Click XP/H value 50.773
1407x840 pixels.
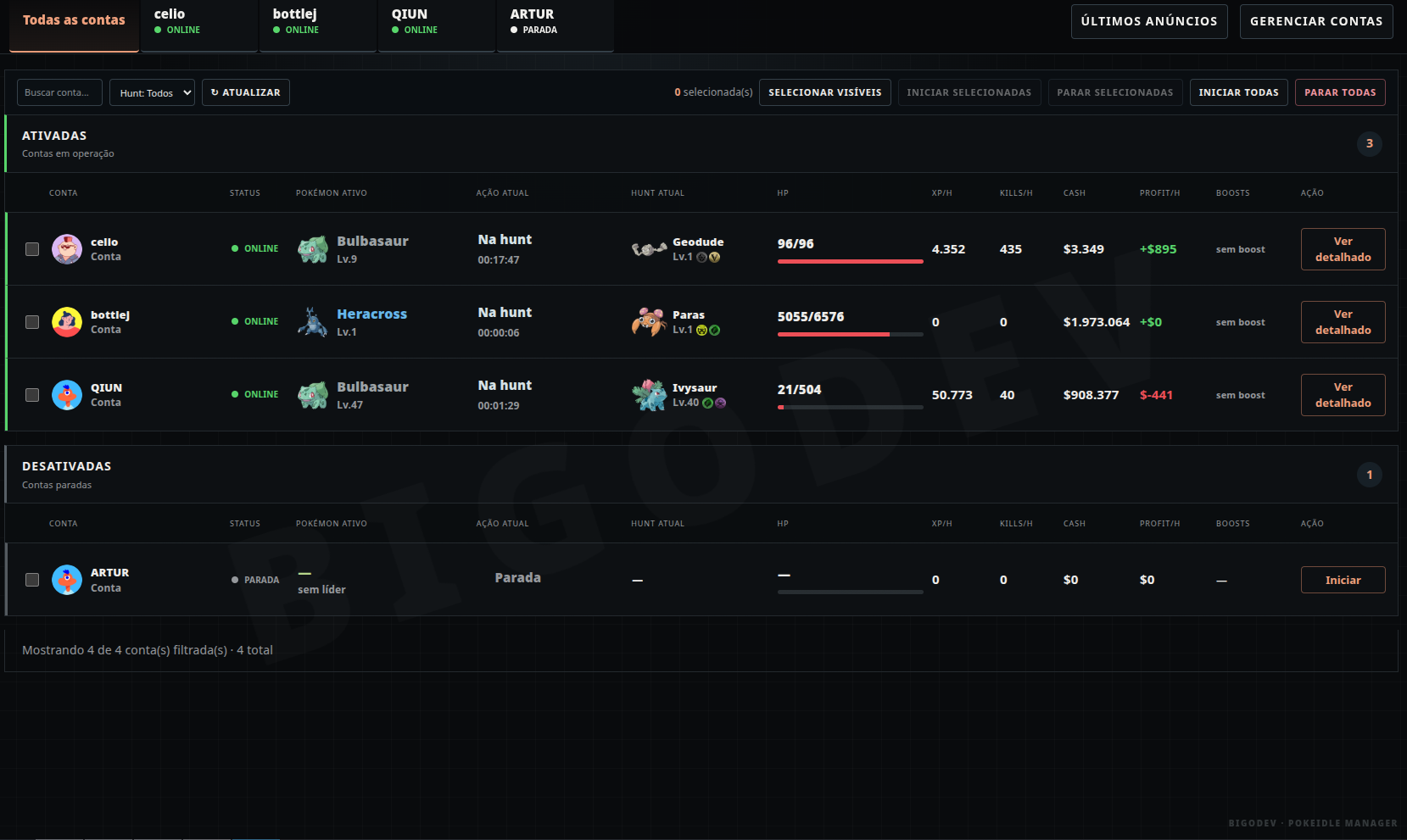(952, 395)
